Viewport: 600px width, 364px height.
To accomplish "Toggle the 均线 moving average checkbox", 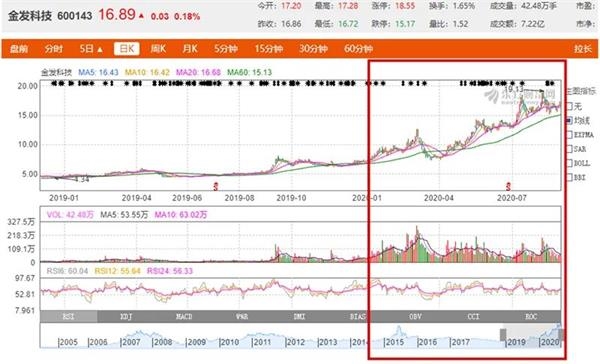I will coord(569,121).
